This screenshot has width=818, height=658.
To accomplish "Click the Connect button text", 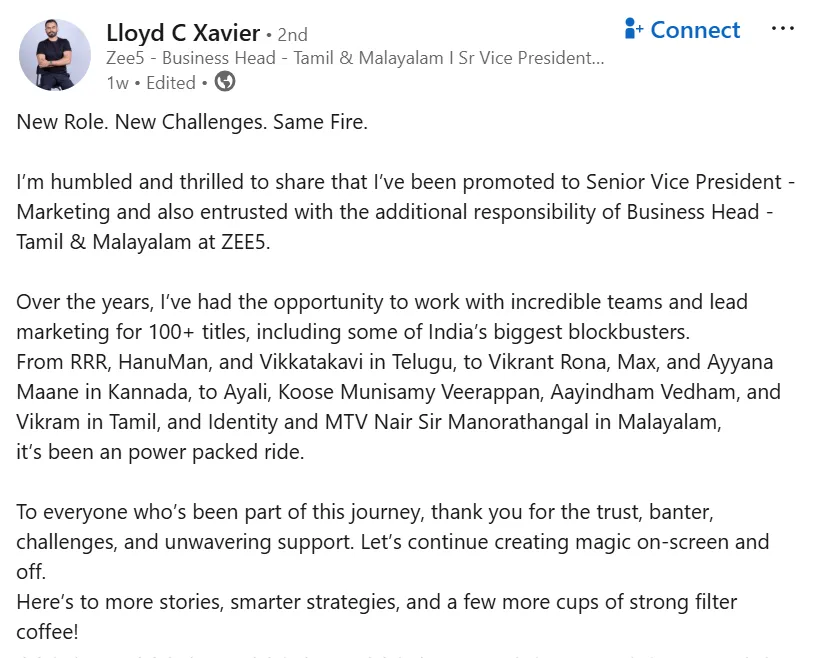I will click(x=695, y=30).
